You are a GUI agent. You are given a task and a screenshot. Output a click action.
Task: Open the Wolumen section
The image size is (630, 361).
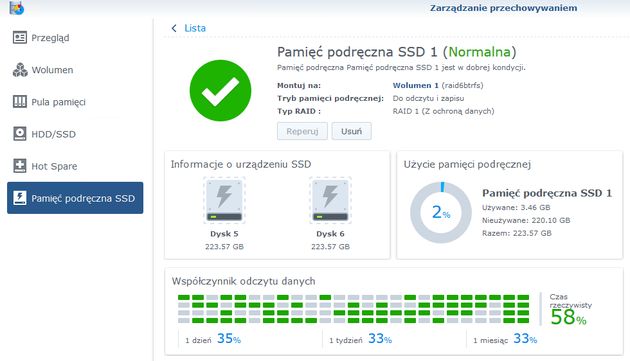75,70
